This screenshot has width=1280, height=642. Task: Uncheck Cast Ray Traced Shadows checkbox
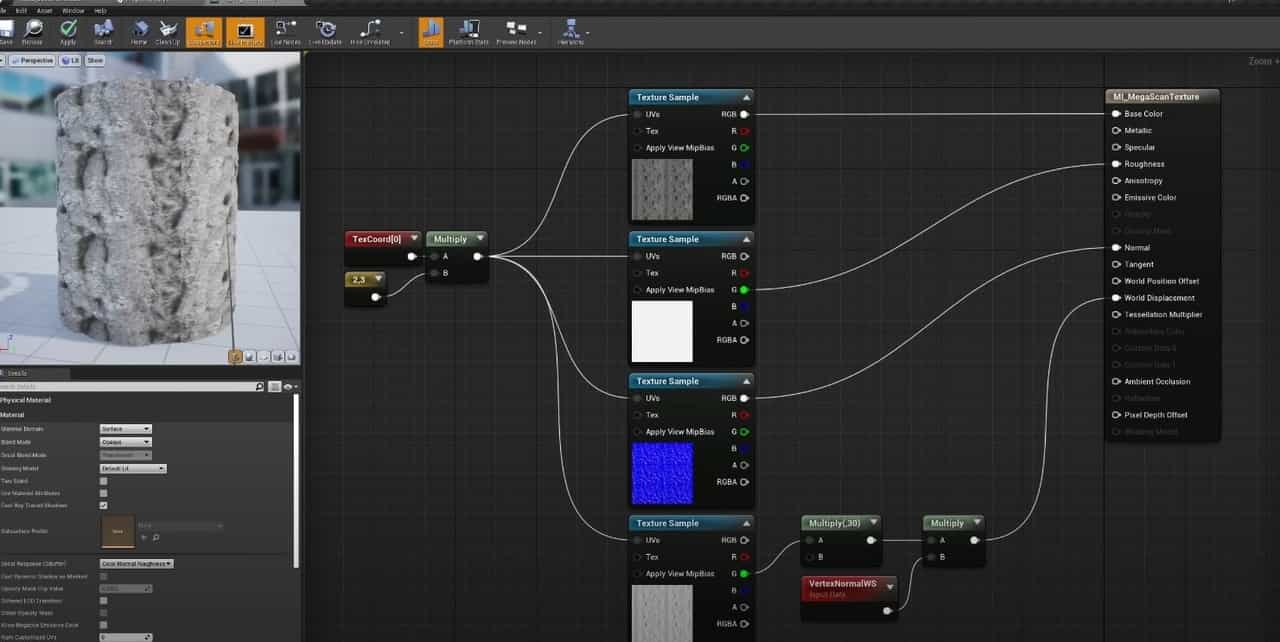(103, 506)
